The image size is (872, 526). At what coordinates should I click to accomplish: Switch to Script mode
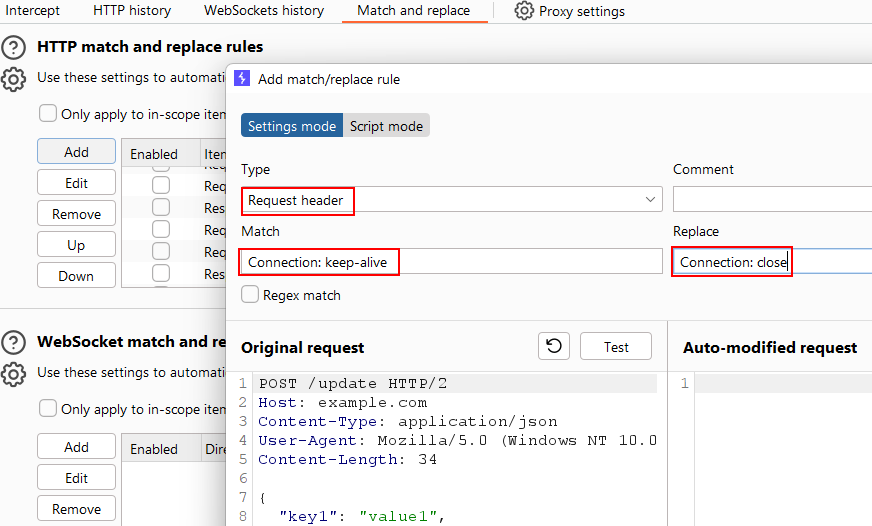[386, 126]
